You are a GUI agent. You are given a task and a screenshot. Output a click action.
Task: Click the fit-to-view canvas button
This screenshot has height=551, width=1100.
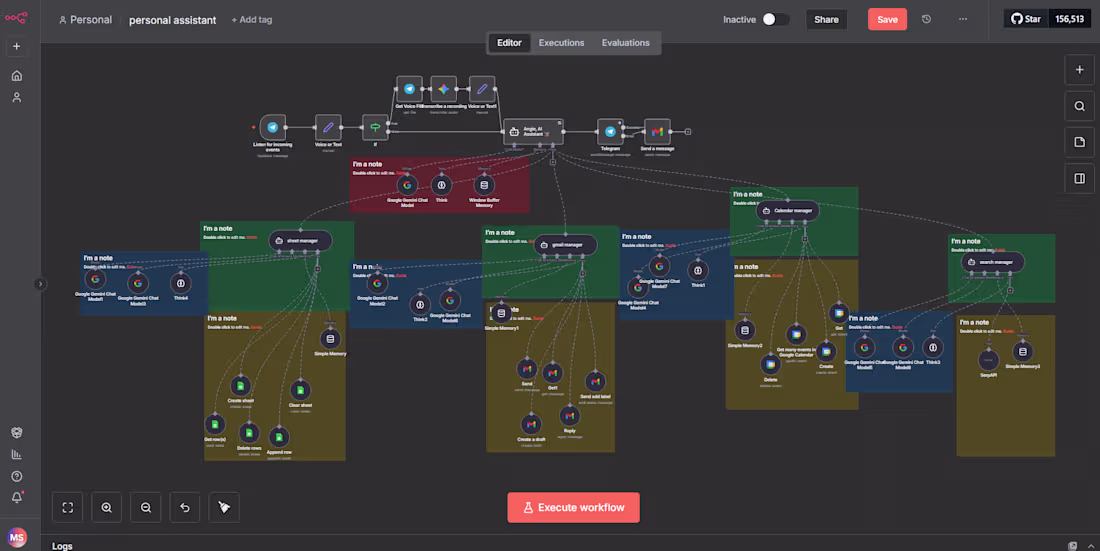click(x=67, y=507)
